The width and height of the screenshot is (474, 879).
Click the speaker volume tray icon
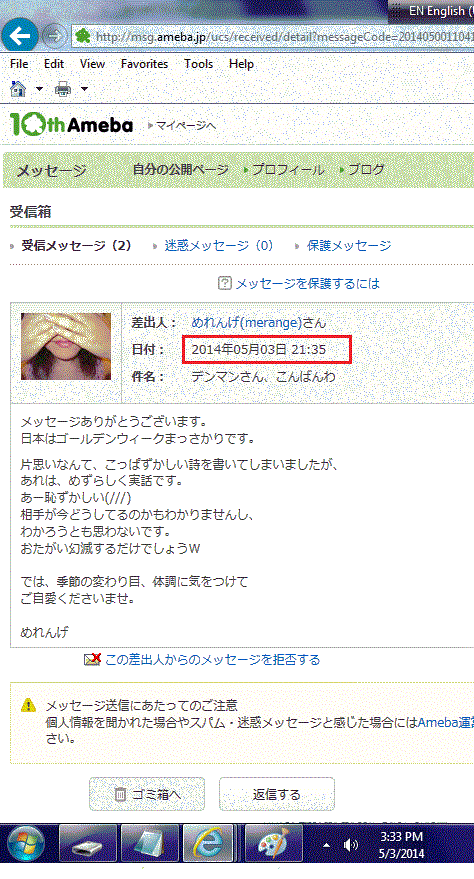tap(352, 845)
